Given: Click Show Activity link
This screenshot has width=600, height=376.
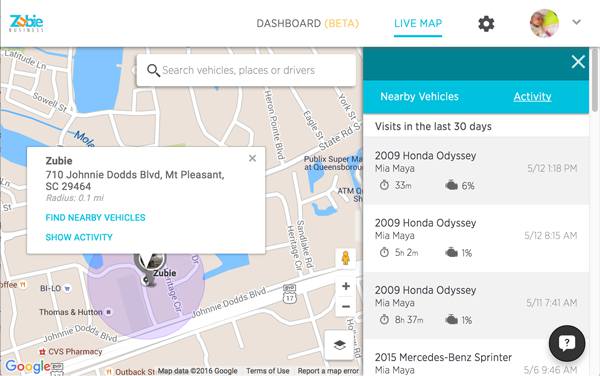Looking at the screenshot, I should 79,237.
